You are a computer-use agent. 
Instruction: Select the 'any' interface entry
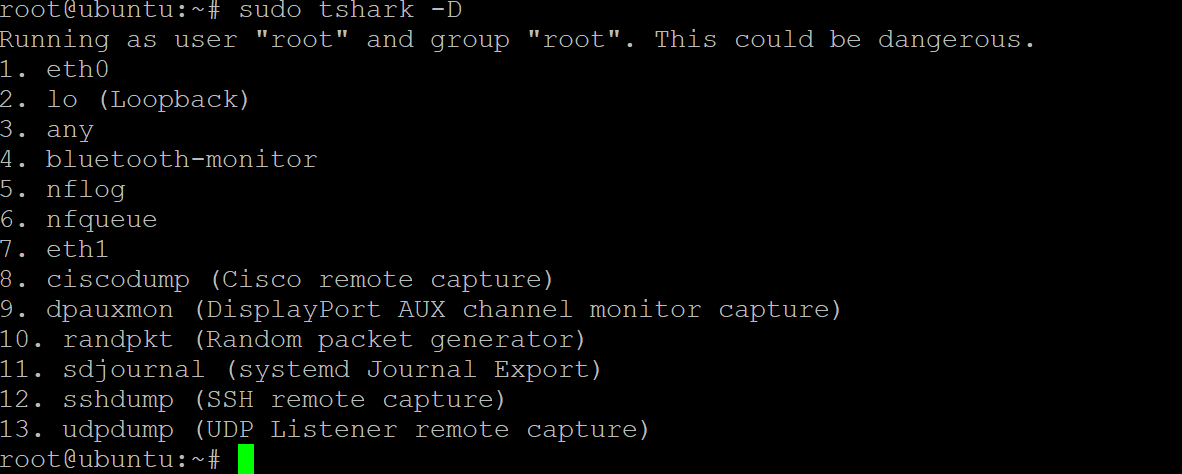[47, 130]
